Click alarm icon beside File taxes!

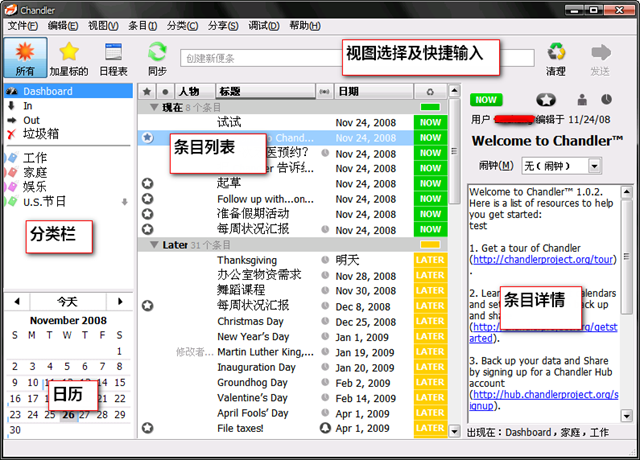click(325, 428)
